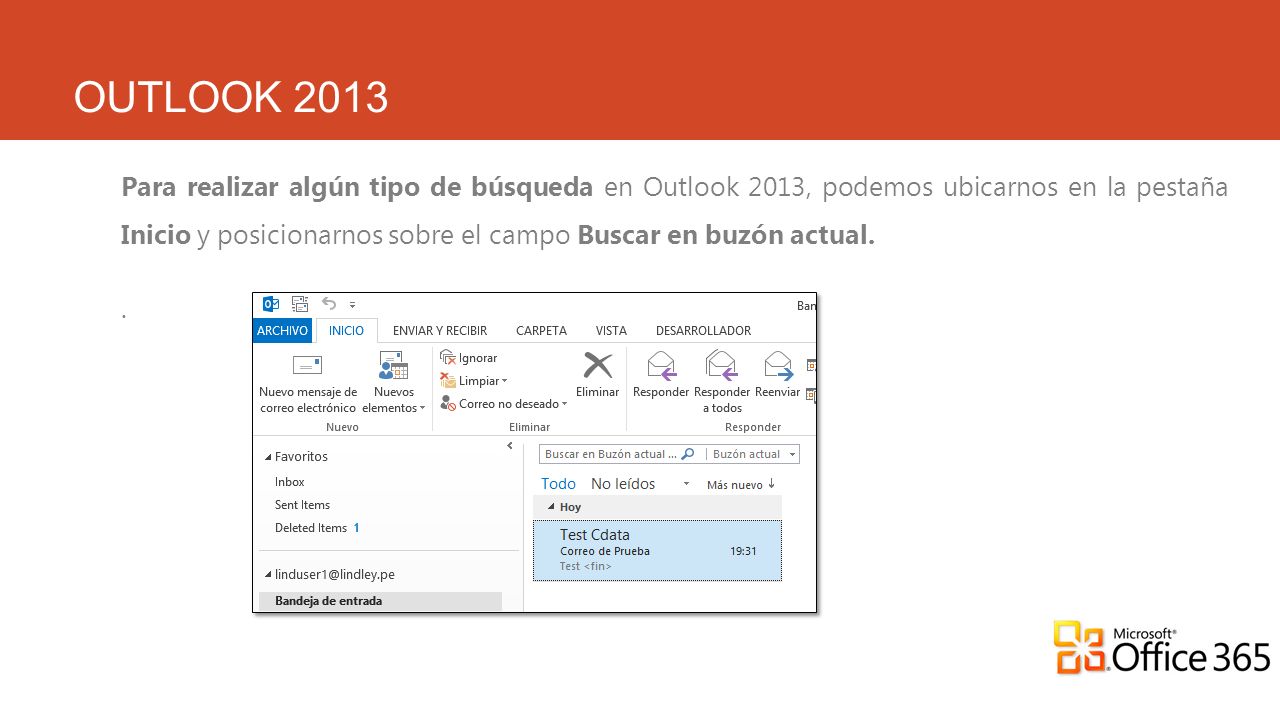Screen dimensions: 1280x720
Task: Click the Send/Receive All Folders quick access icon
Action: (x=299, y=304)
